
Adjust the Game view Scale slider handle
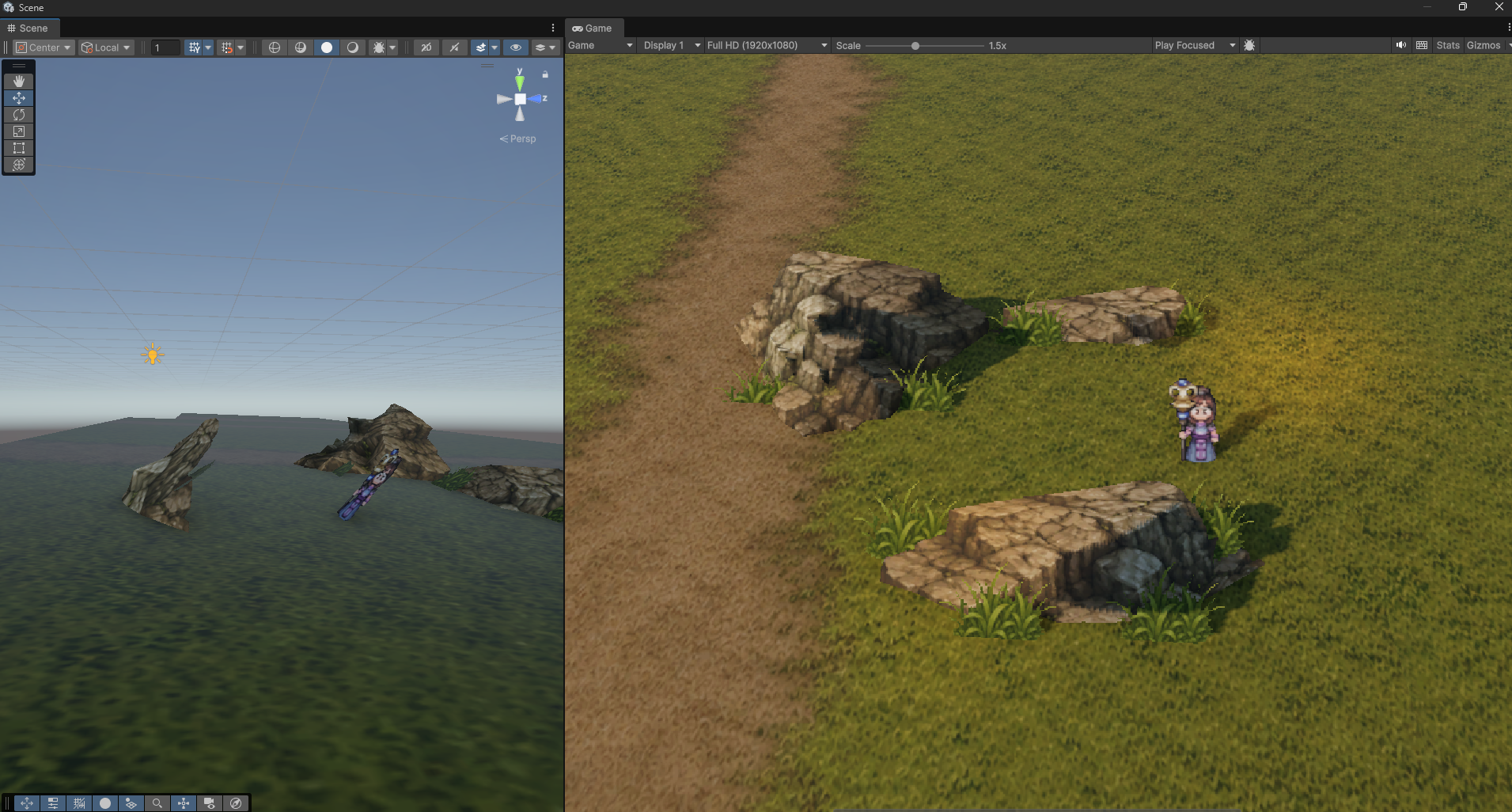pos(915,46)
